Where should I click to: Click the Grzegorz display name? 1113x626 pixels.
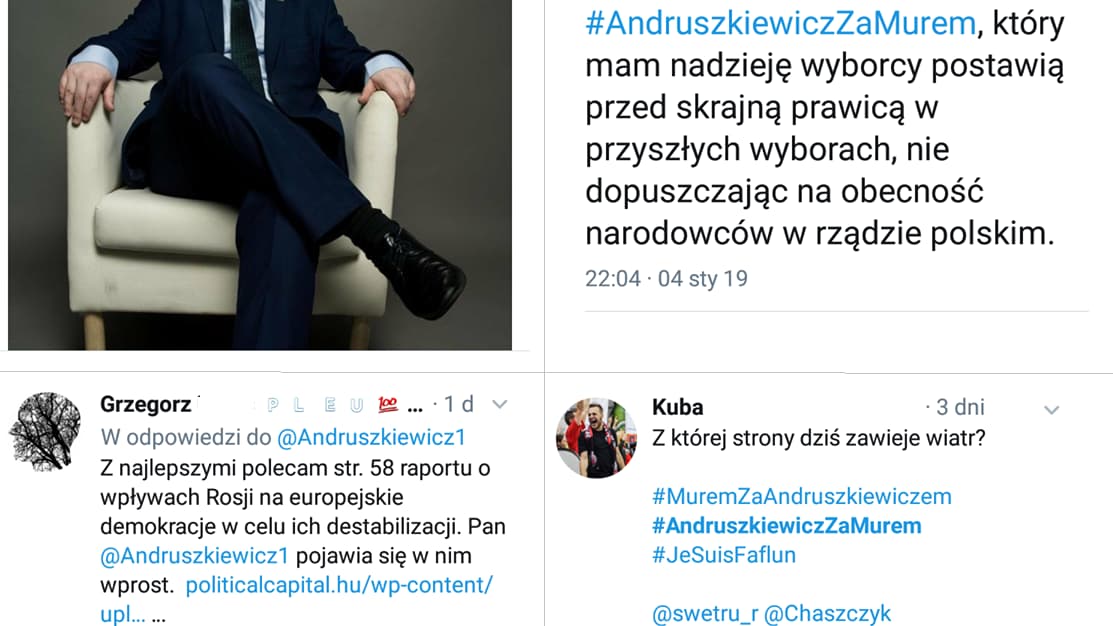[x=146, y=405]
